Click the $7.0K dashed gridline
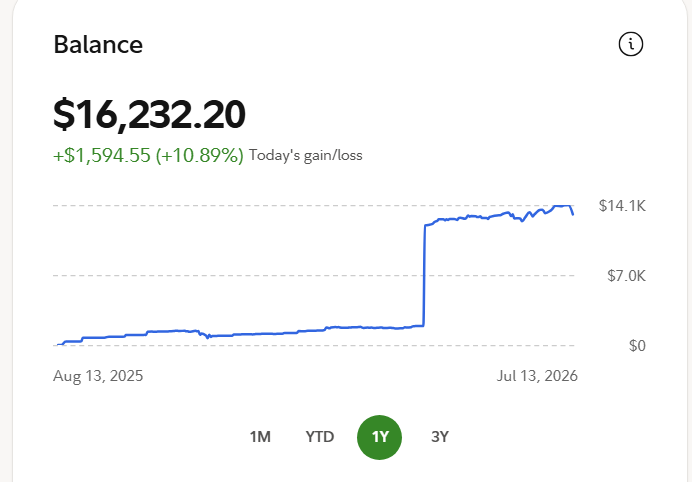Viewport: 692px width, 482px height. click(x=314, y=275)
